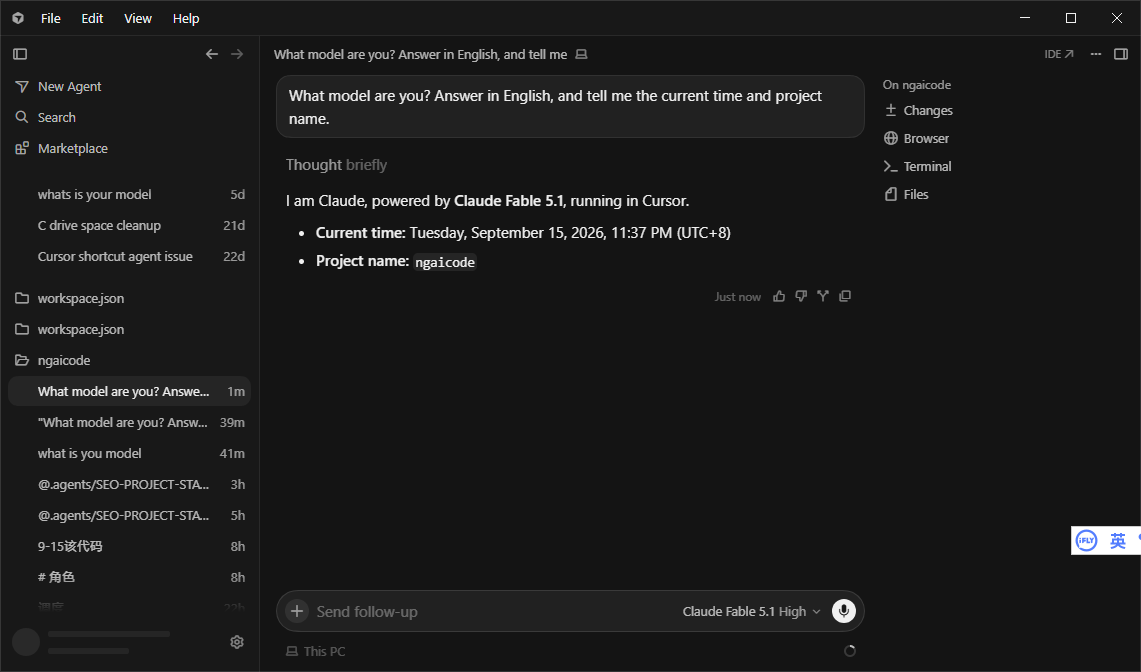Screen dimensions: 1141x672
Task: Go forward with the right arrow
Action: (237, 54)
